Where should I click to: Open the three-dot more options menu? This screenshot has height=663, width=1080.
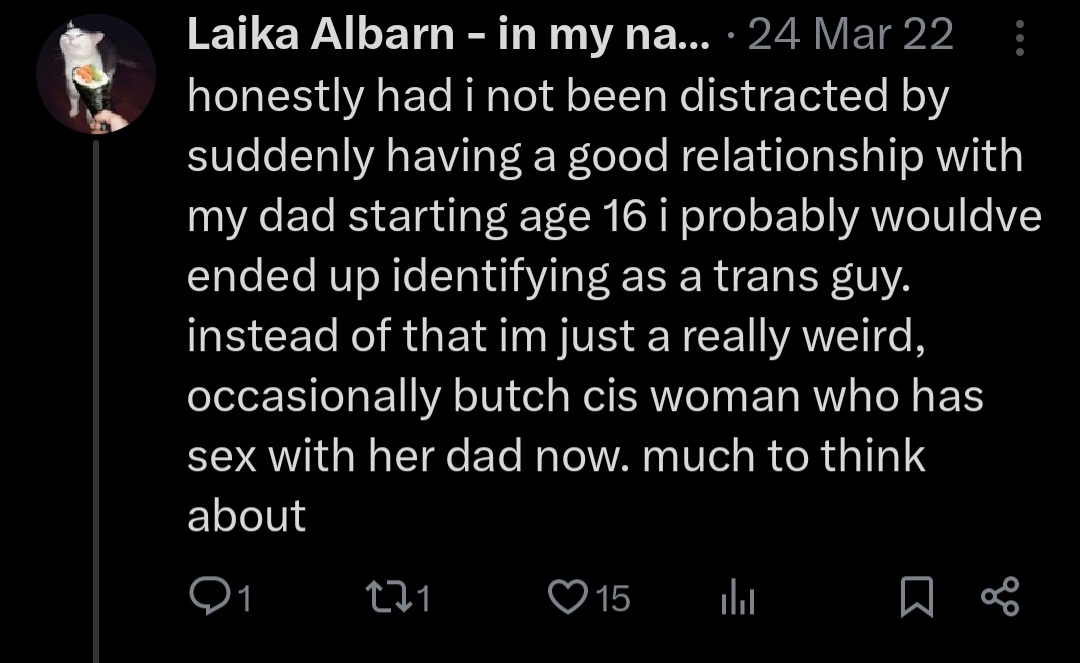tap(1020, 39)
